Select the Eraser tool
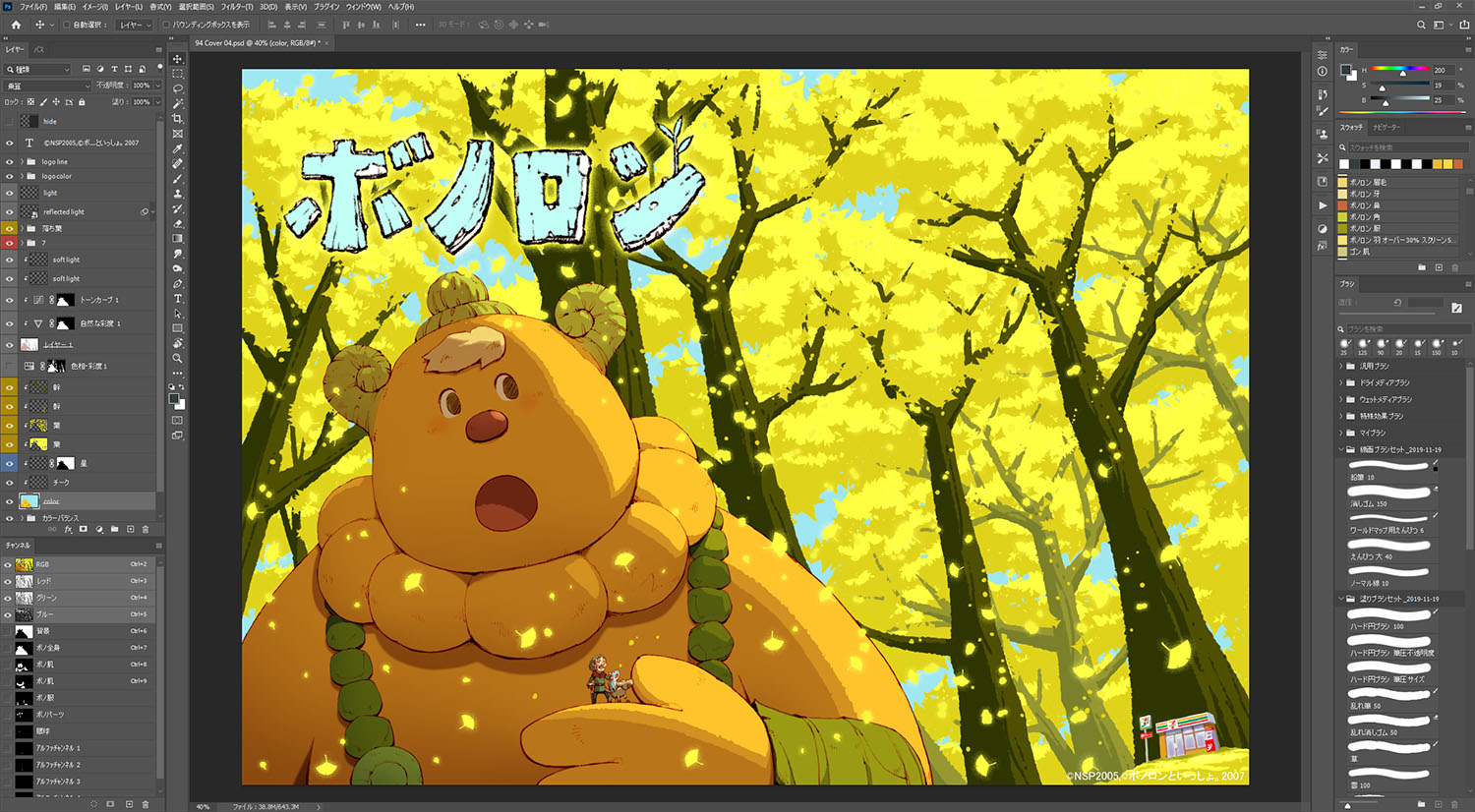The image size is (1475, 812). pyautogui.click(x=178, y=224)
